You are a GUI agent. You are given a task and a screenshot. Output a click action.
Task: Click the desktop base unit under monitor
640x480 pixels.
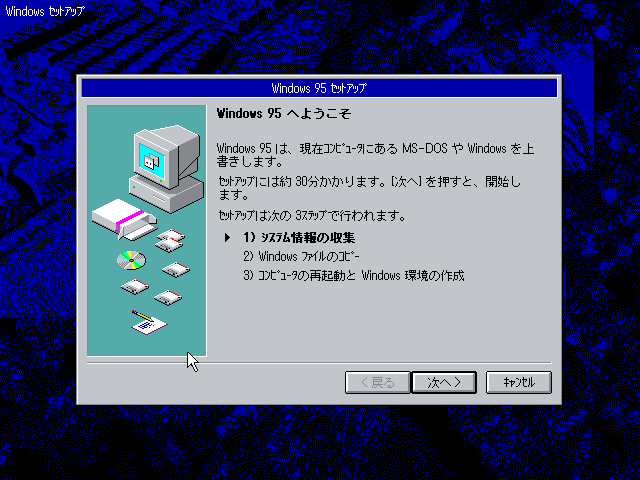(167, 193)
